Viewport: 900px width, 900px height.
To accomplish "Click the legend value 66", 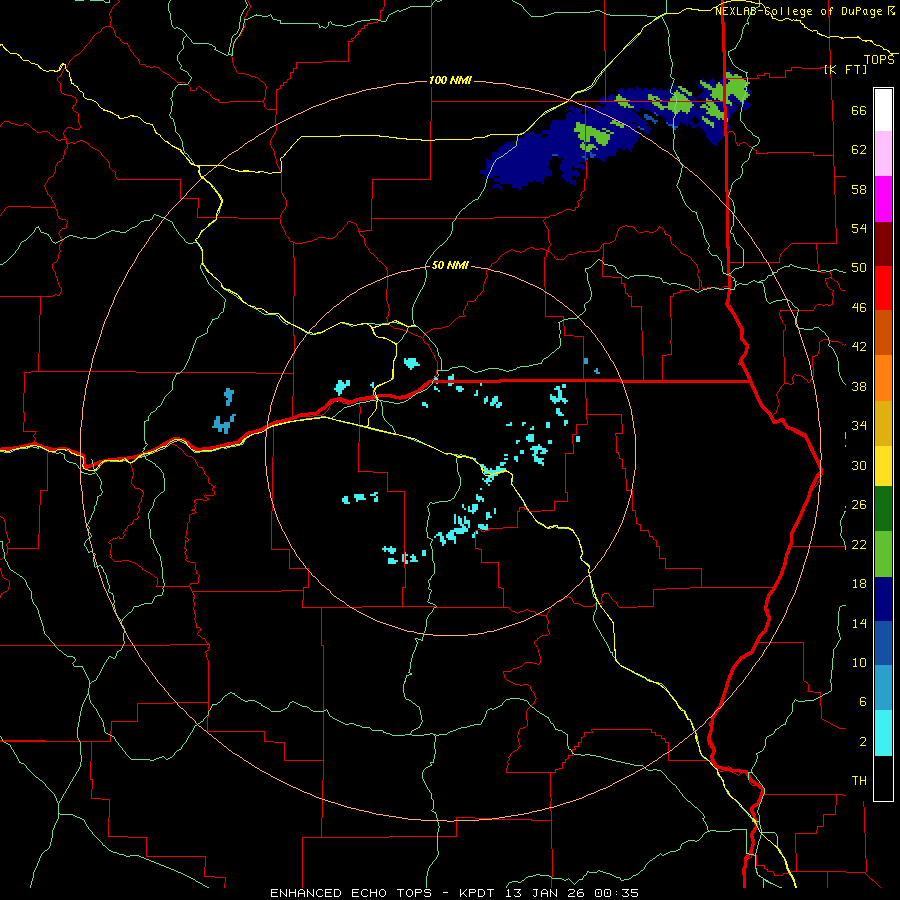I will [x=859, y=111].
